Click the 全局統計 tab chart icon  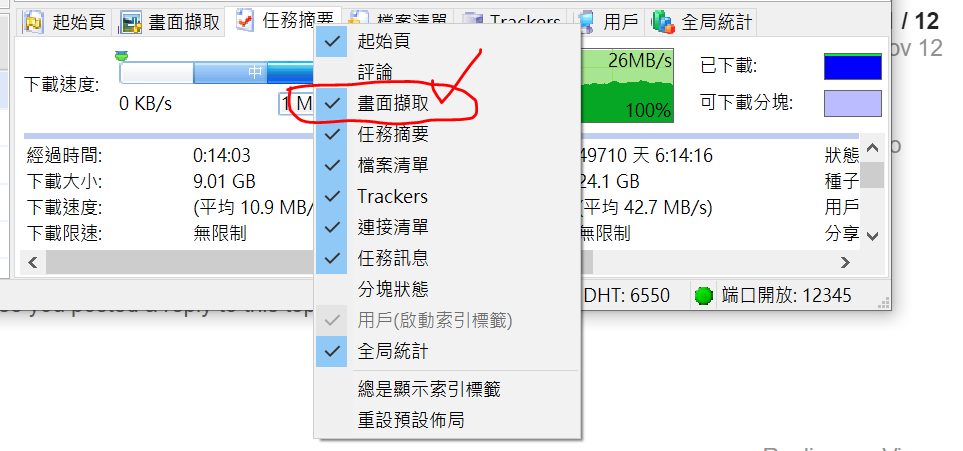pyautogui.click(x=664, y=23)
